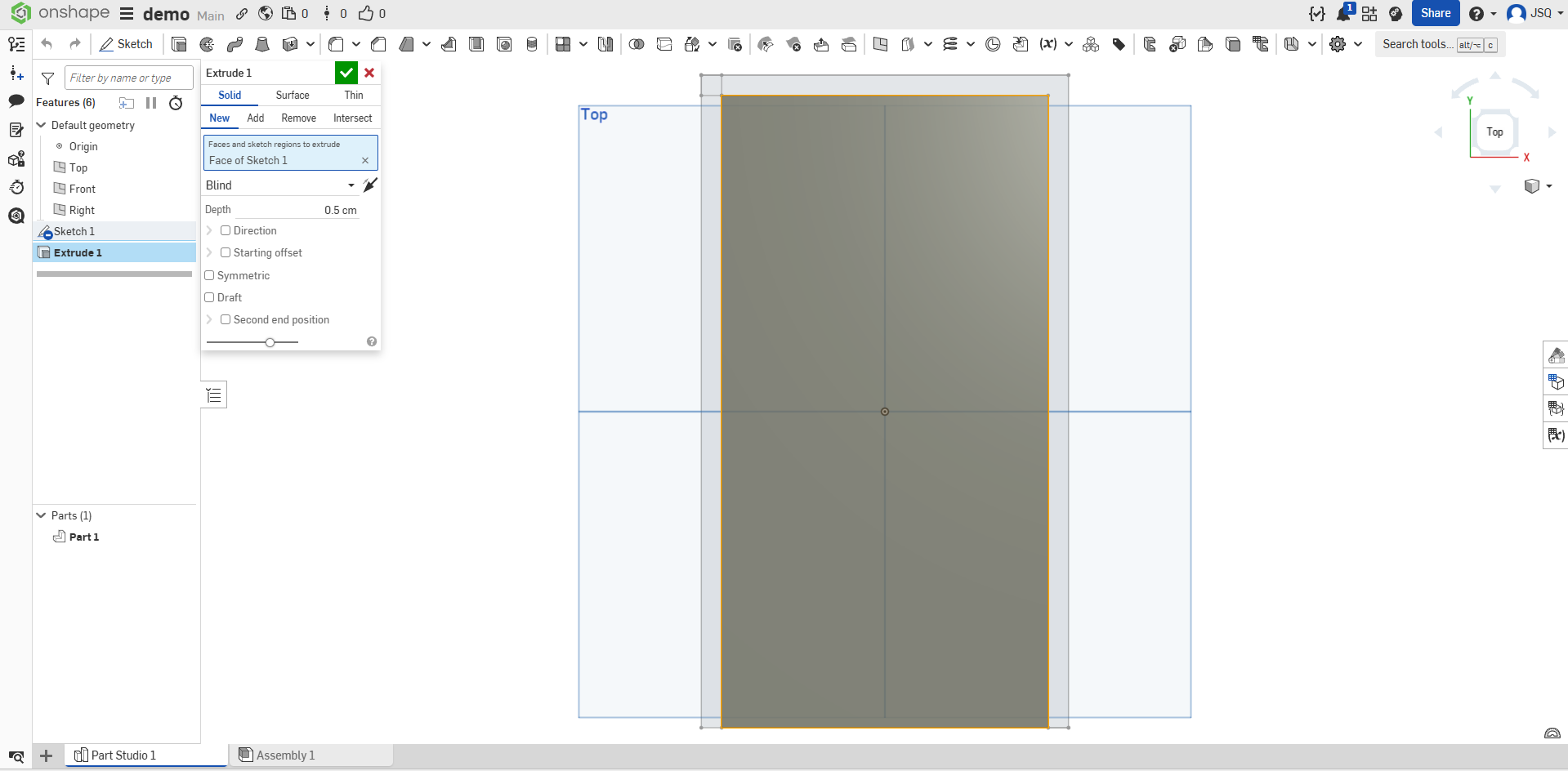
Task: Click the Undo arrow
Action: [x=47, y=44]
